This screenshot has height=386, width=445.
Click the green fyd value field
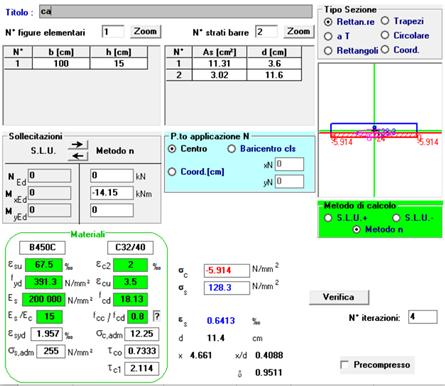(x=44, y=282)
